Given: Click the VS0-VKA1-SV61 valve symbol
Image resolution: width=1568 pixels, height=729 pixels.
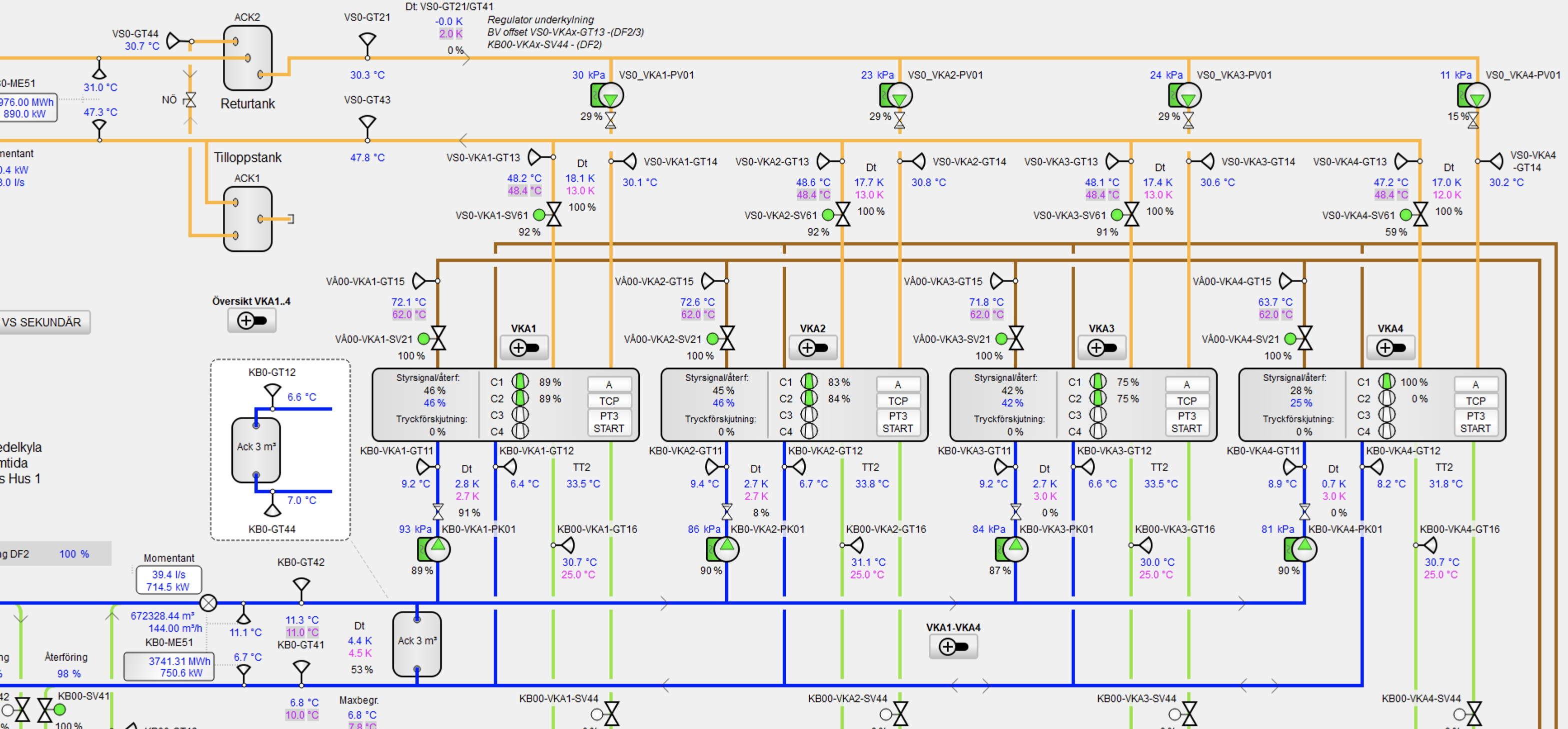Looking at the screenshot, I should click(553, 214).
